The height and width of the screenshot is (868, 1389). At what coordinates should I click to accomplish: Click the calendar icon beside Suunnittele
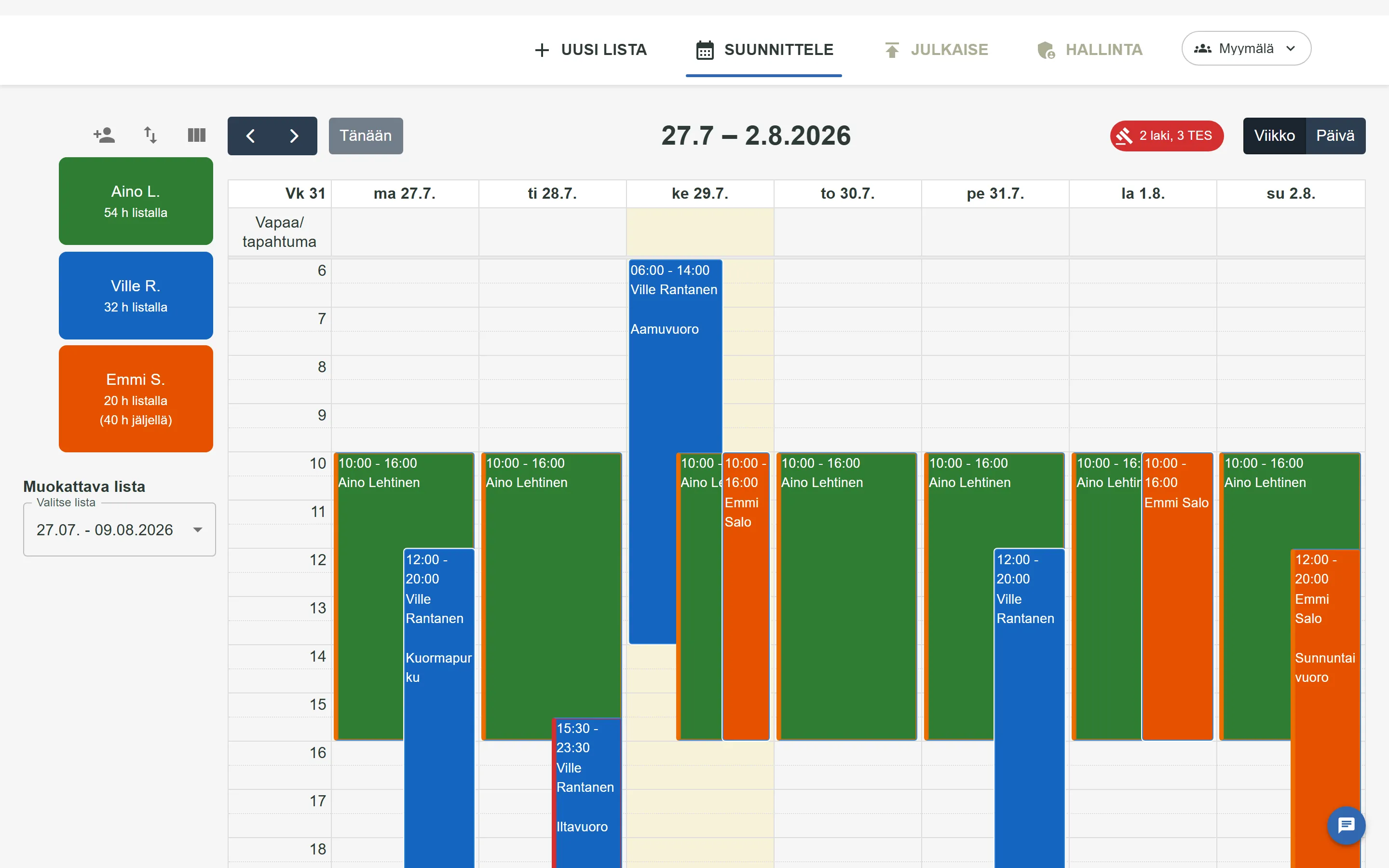point(705,51)
